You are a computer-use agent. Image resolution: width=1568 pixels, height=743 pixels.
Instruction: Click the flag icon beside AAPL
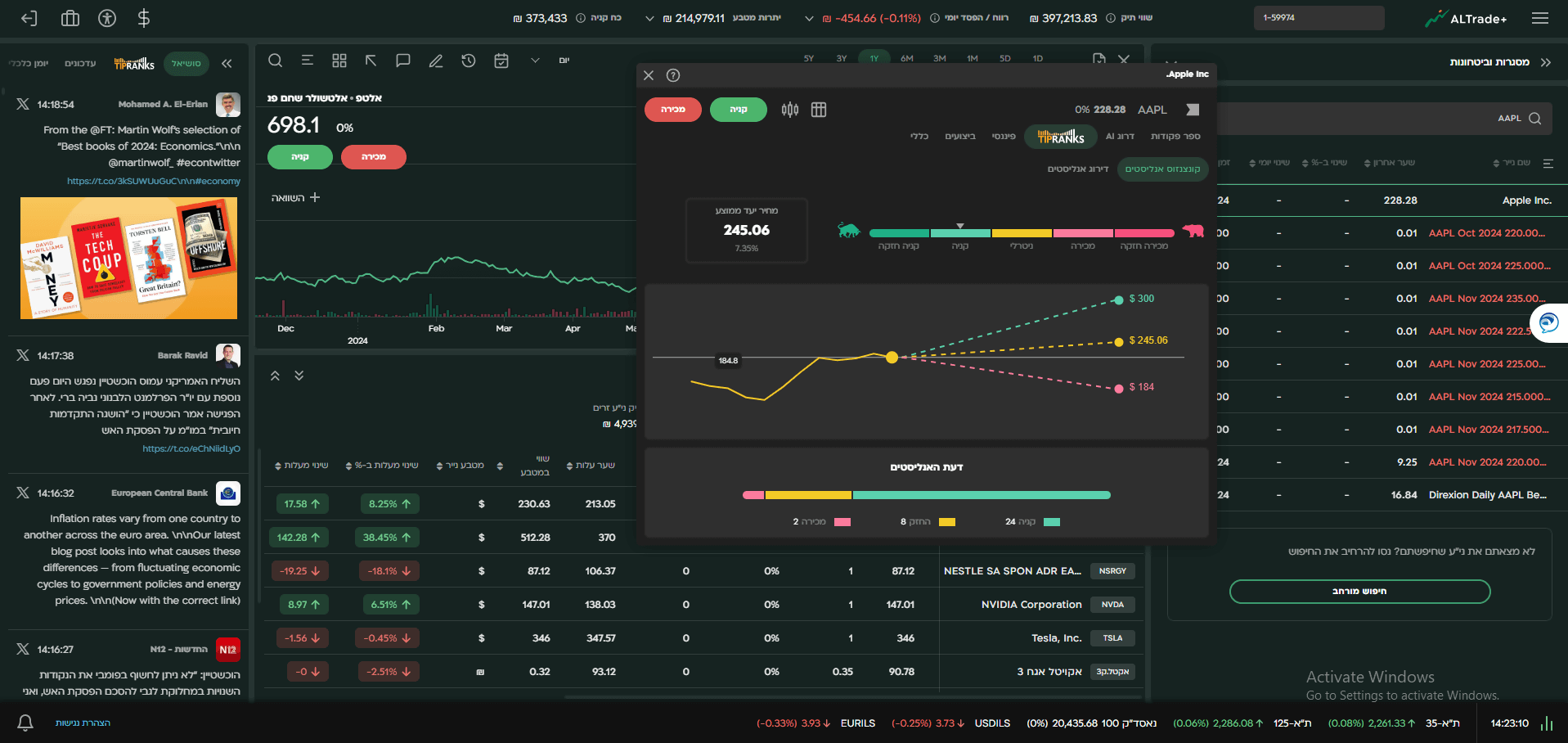tap(1193, 110)
